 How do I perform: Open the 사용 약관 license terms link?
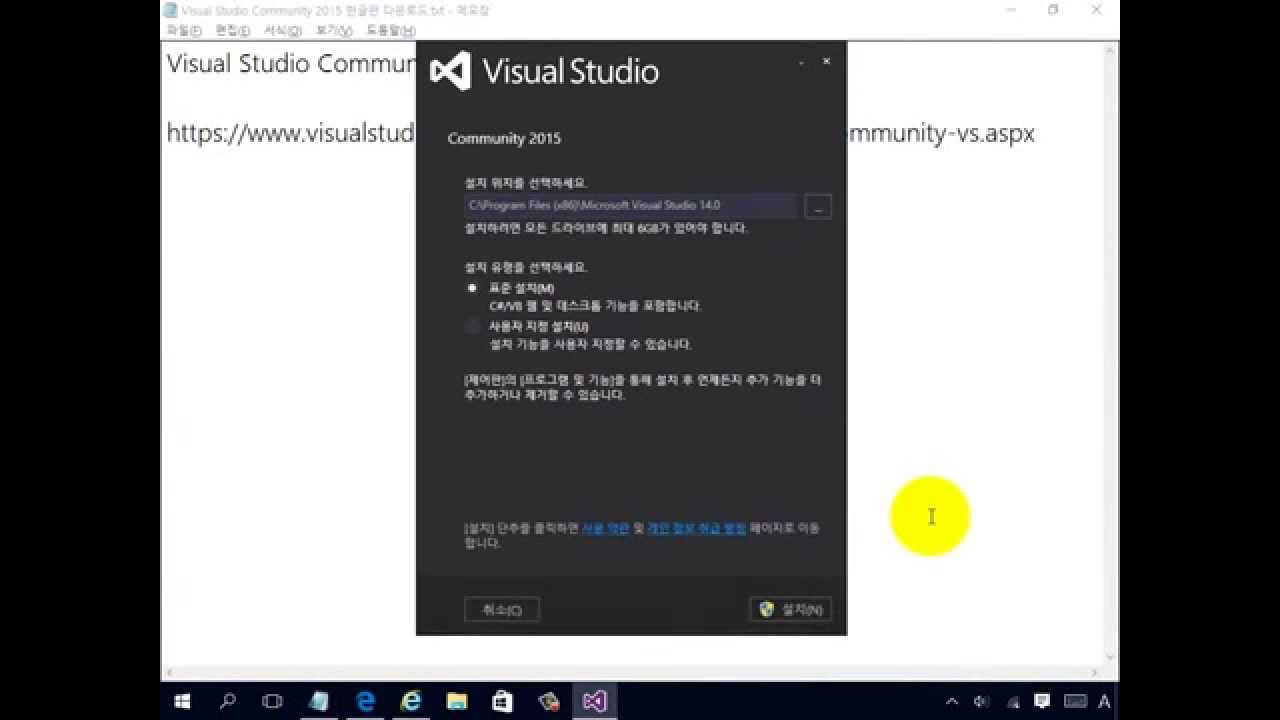(x=606, y=527)
